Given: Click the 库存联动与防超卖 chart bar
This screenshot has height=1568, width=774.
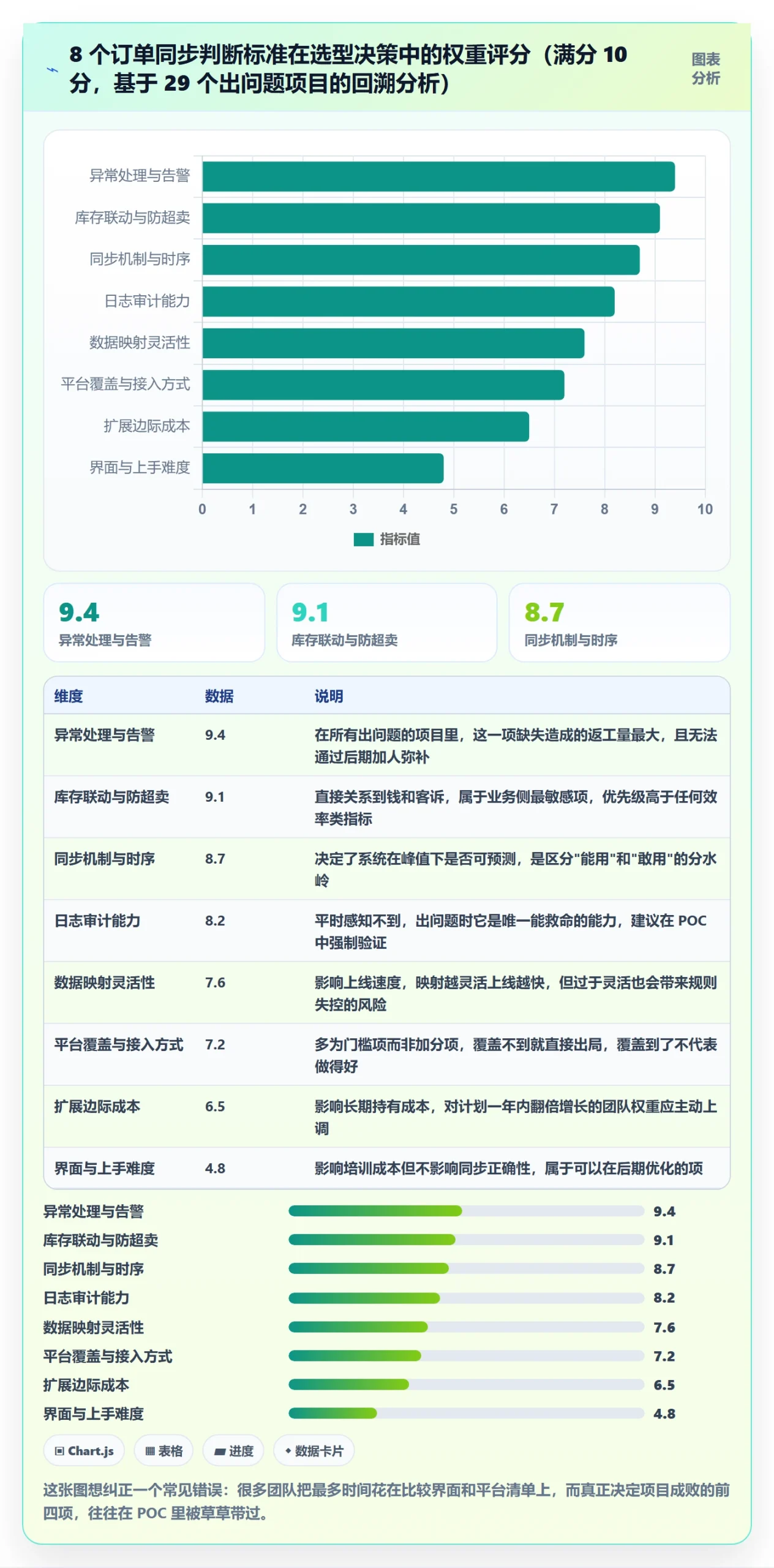Looking at the screenshot, I should click(x=431, y=218).
